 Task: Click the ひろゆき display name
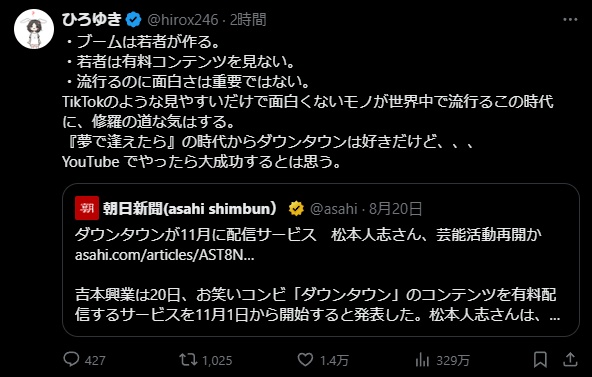coord(92,20)
